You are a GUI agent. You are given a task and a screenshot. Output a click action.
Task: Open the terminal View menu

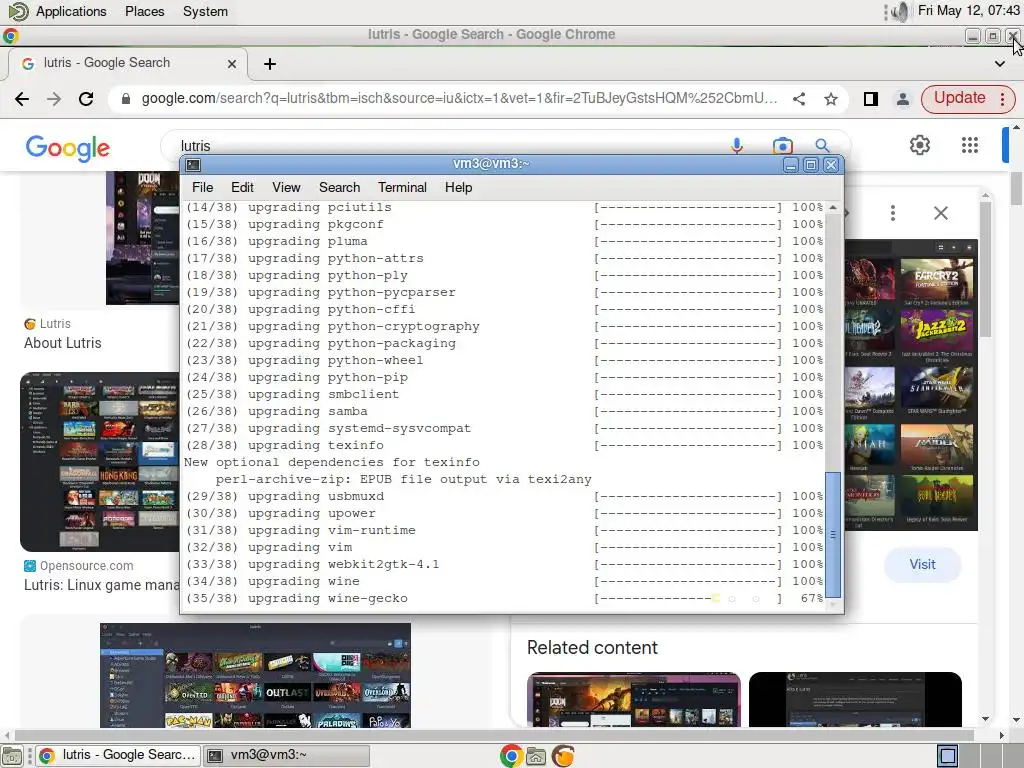click(286, 187)
